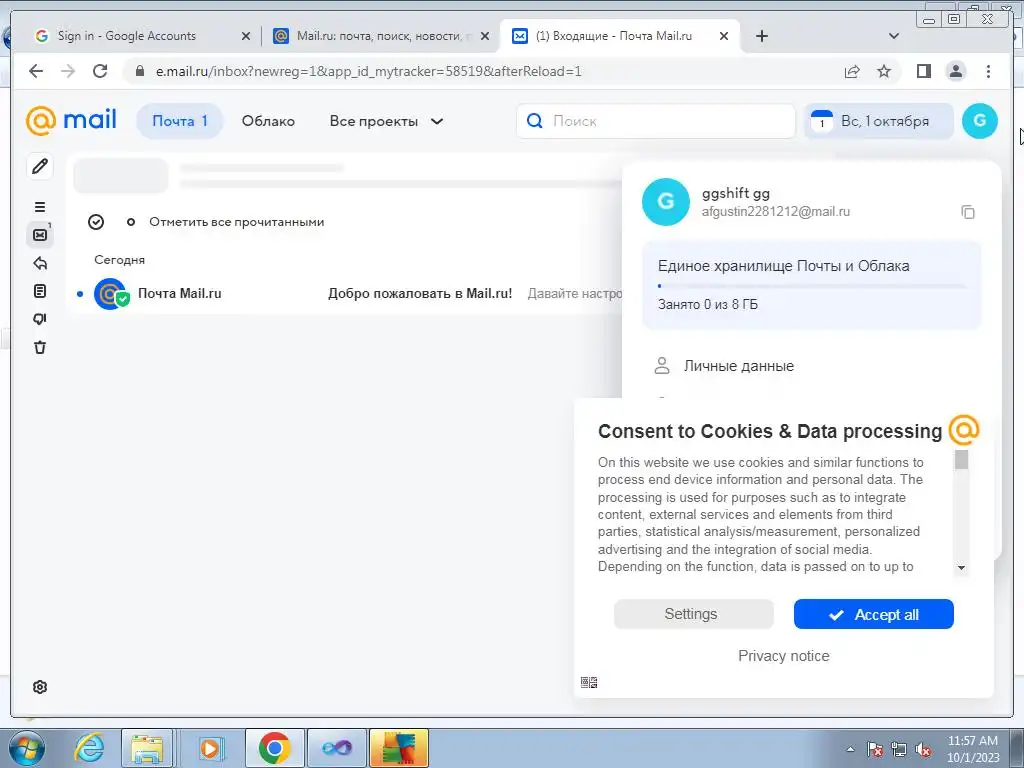Click the calendar icon next to Вс, 1 октября
This screenshot has width=1024, height=768.
coord(822,121)
